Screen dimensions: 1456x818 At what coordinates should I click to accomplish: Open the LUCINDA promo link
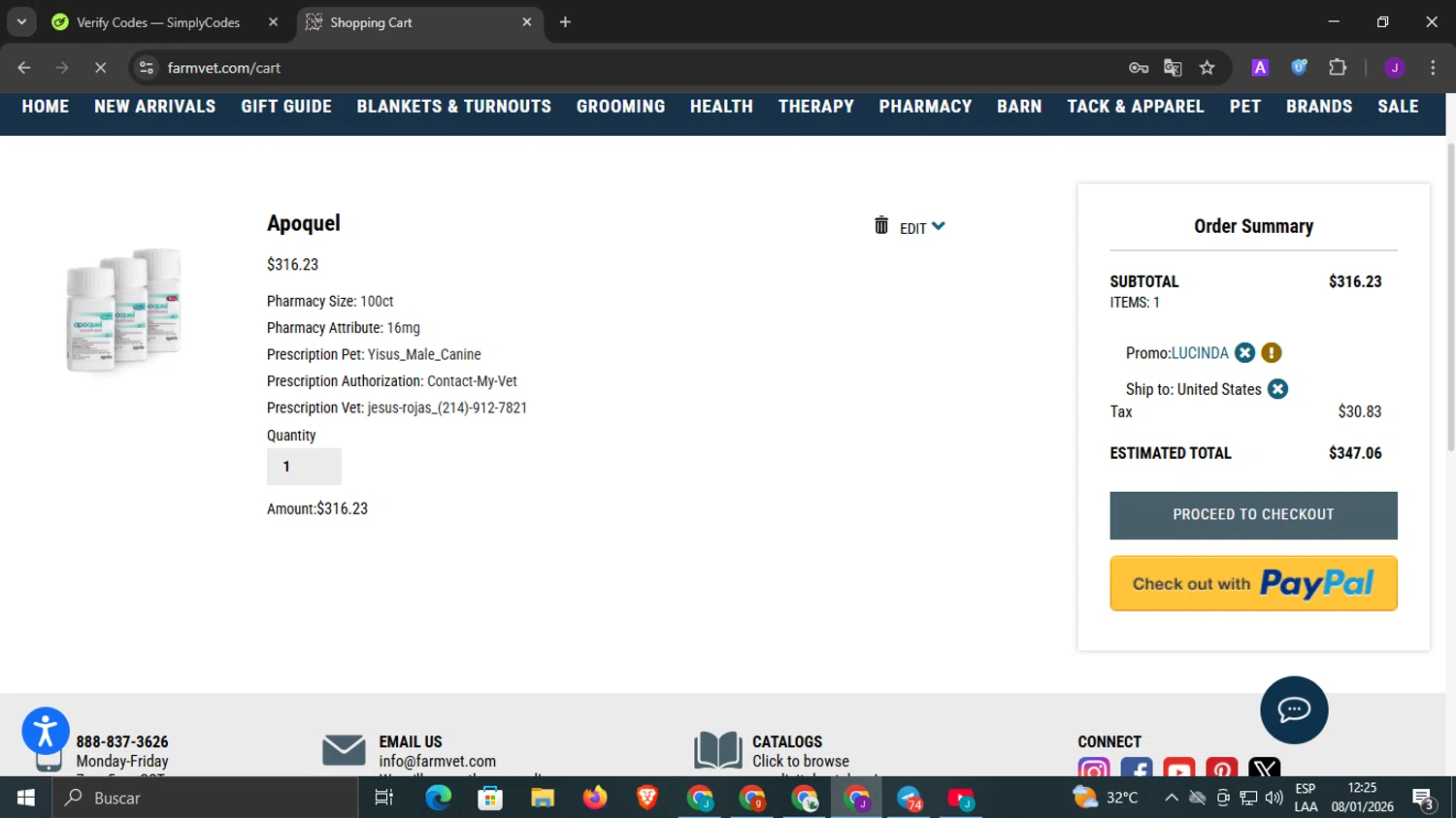1200,353
